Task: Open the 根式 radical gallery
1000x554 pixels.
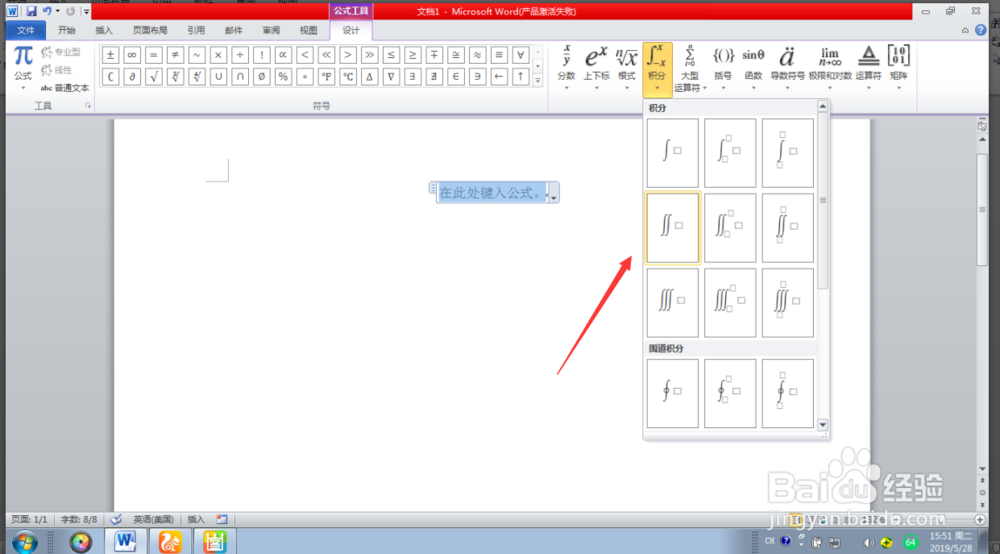Action: [626, 67]
